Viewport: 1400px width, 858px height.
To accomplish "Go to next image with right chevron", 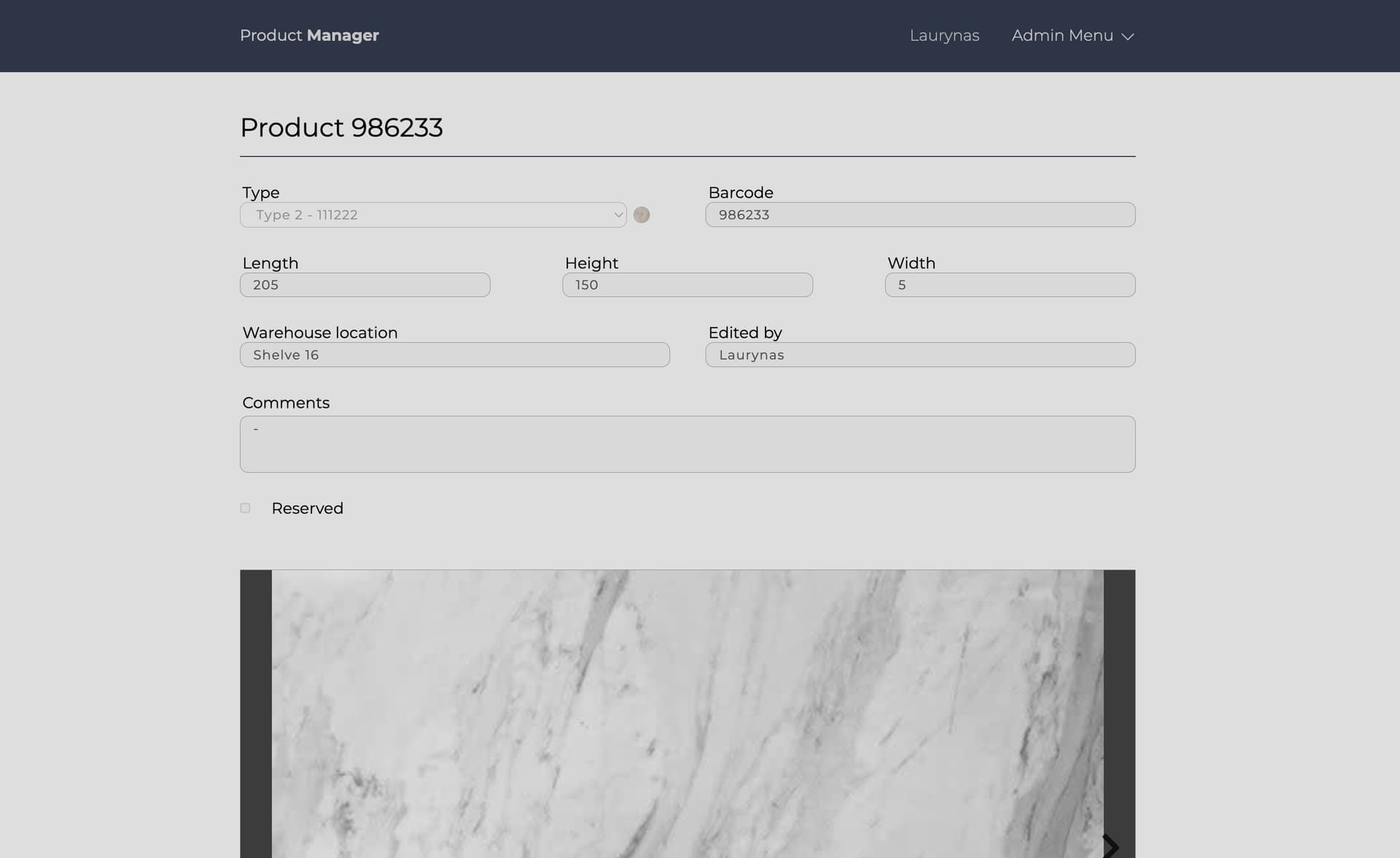I will 1110,846.
